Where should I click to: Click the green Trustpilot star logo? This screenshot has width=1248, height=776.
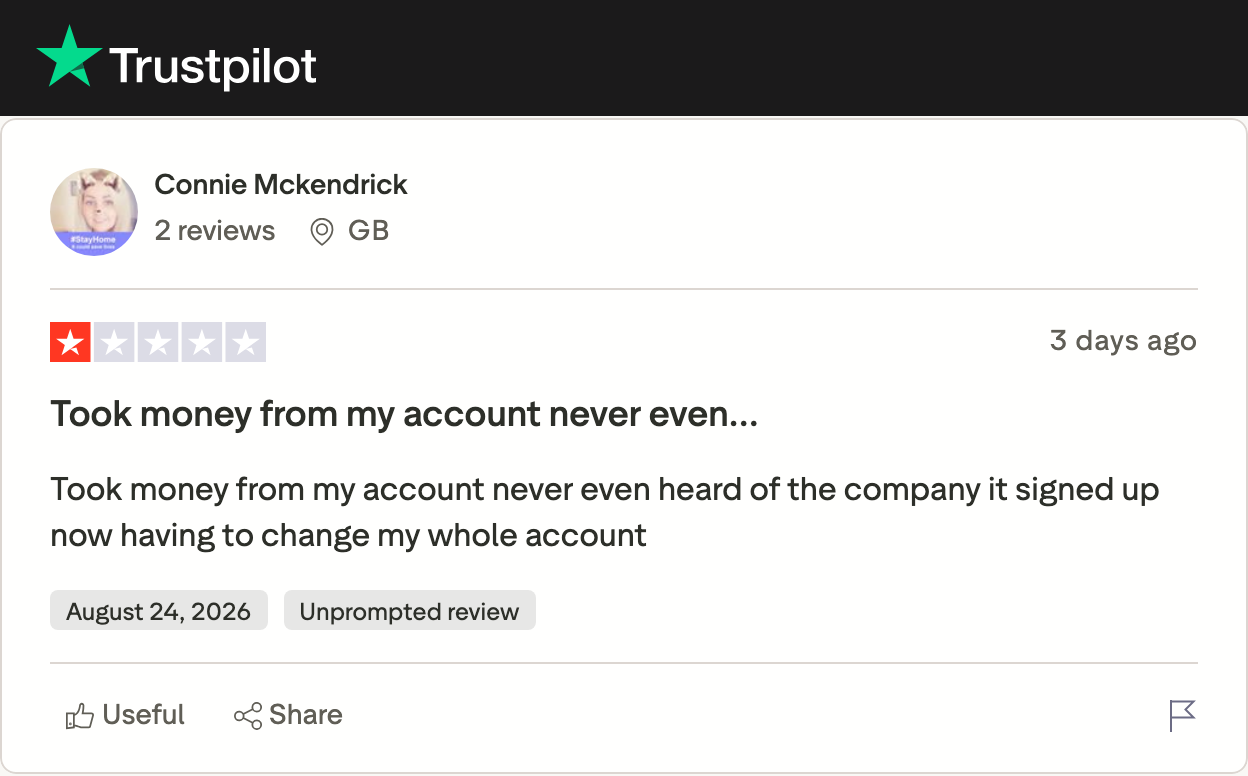click(x=69, y=57)
